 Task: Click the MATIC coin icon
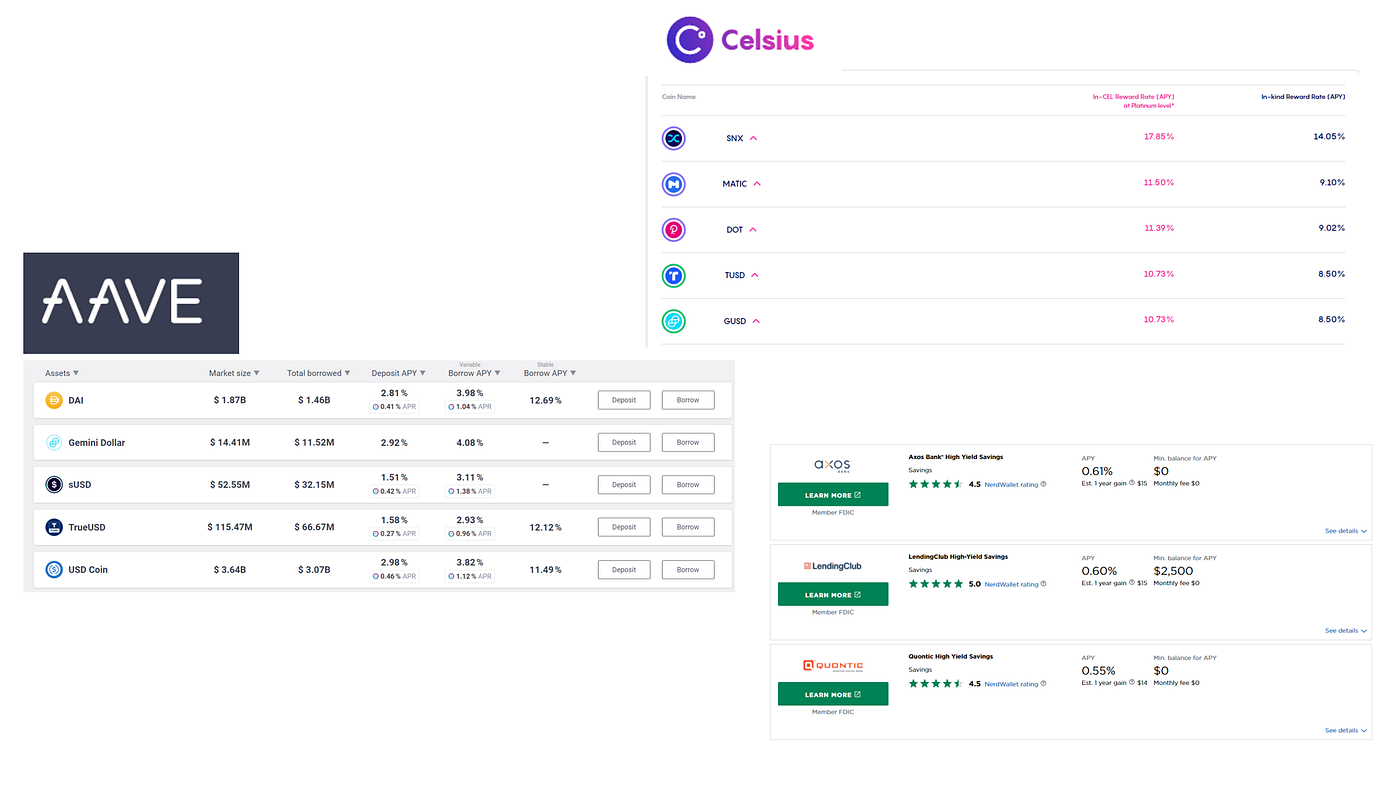coord(674,184)
